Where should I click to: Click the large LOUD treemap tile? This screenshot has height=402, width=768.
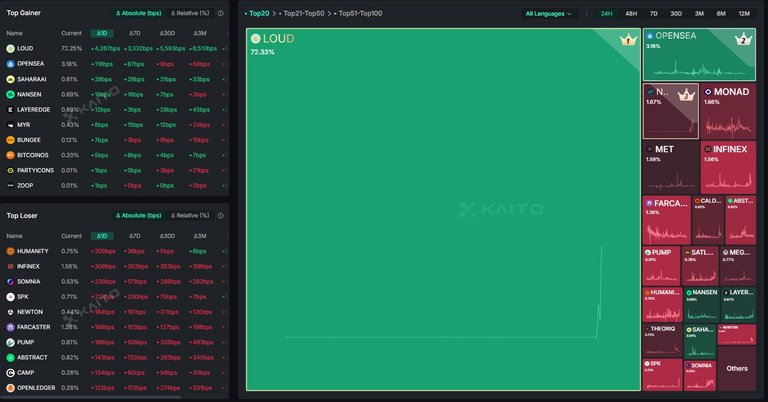point(443,210)
